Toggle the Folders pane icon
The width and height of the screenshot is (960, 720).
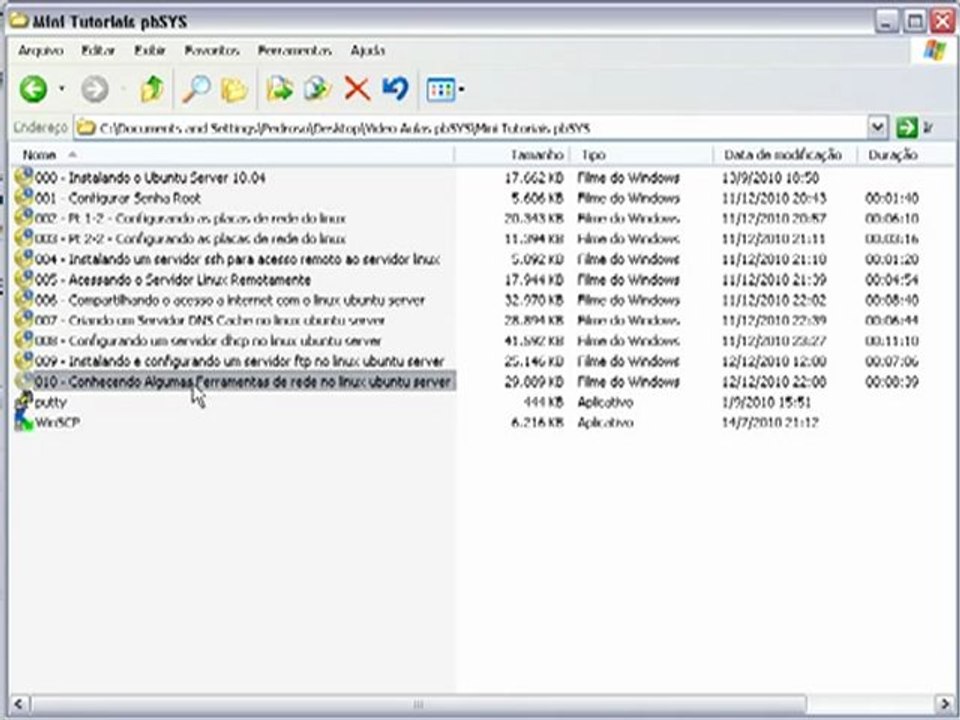(234, 90)
